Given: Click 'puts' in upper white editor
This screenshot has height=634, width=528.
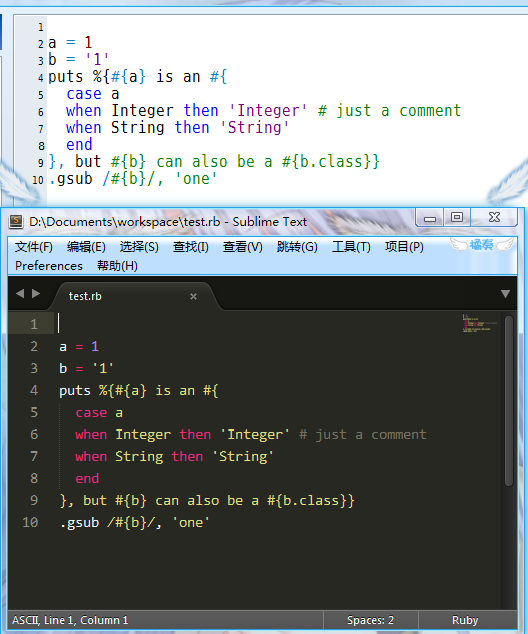Looking at the screenshot, I should (65, 77).
